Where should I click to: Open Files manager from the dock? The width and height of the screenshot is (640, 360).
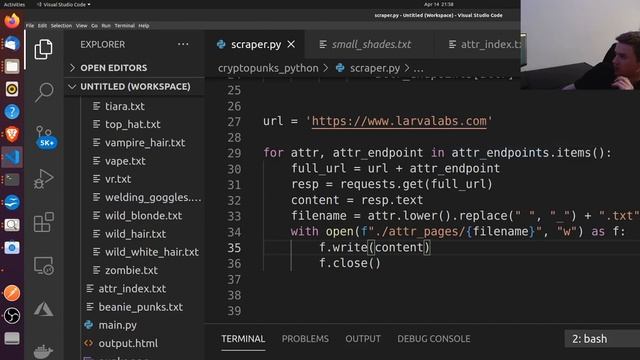click(12, 66)
